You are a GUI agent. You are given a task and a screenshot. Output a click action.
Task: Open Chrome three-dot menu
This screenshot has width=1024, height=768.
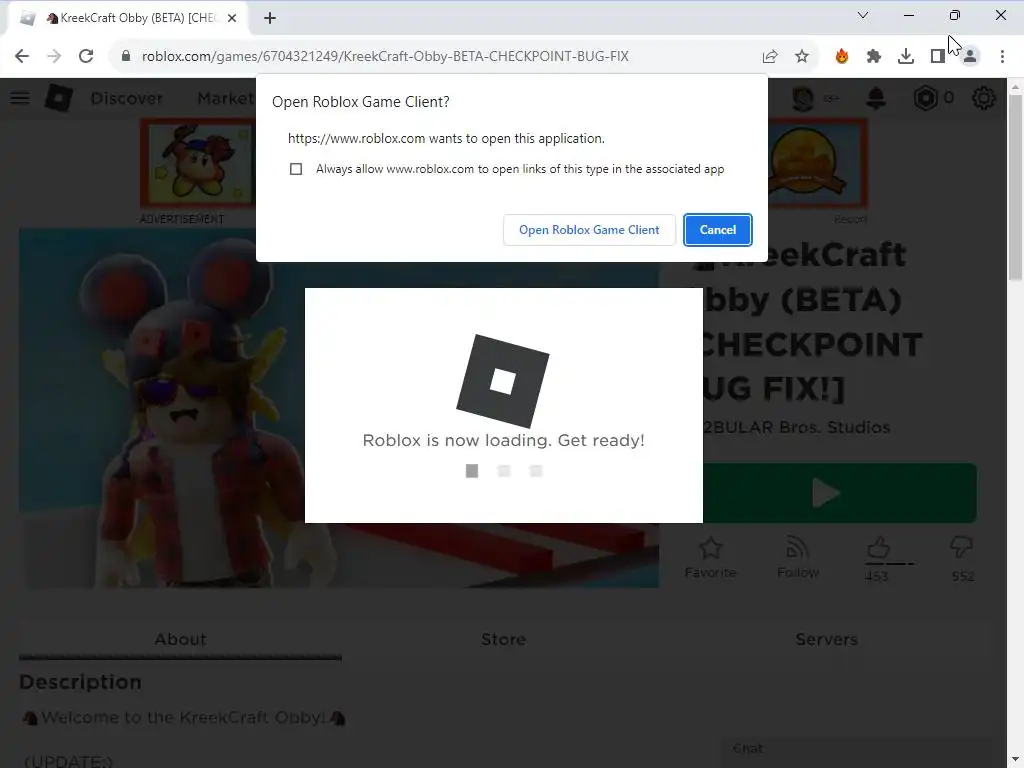tap(1002, 56)
